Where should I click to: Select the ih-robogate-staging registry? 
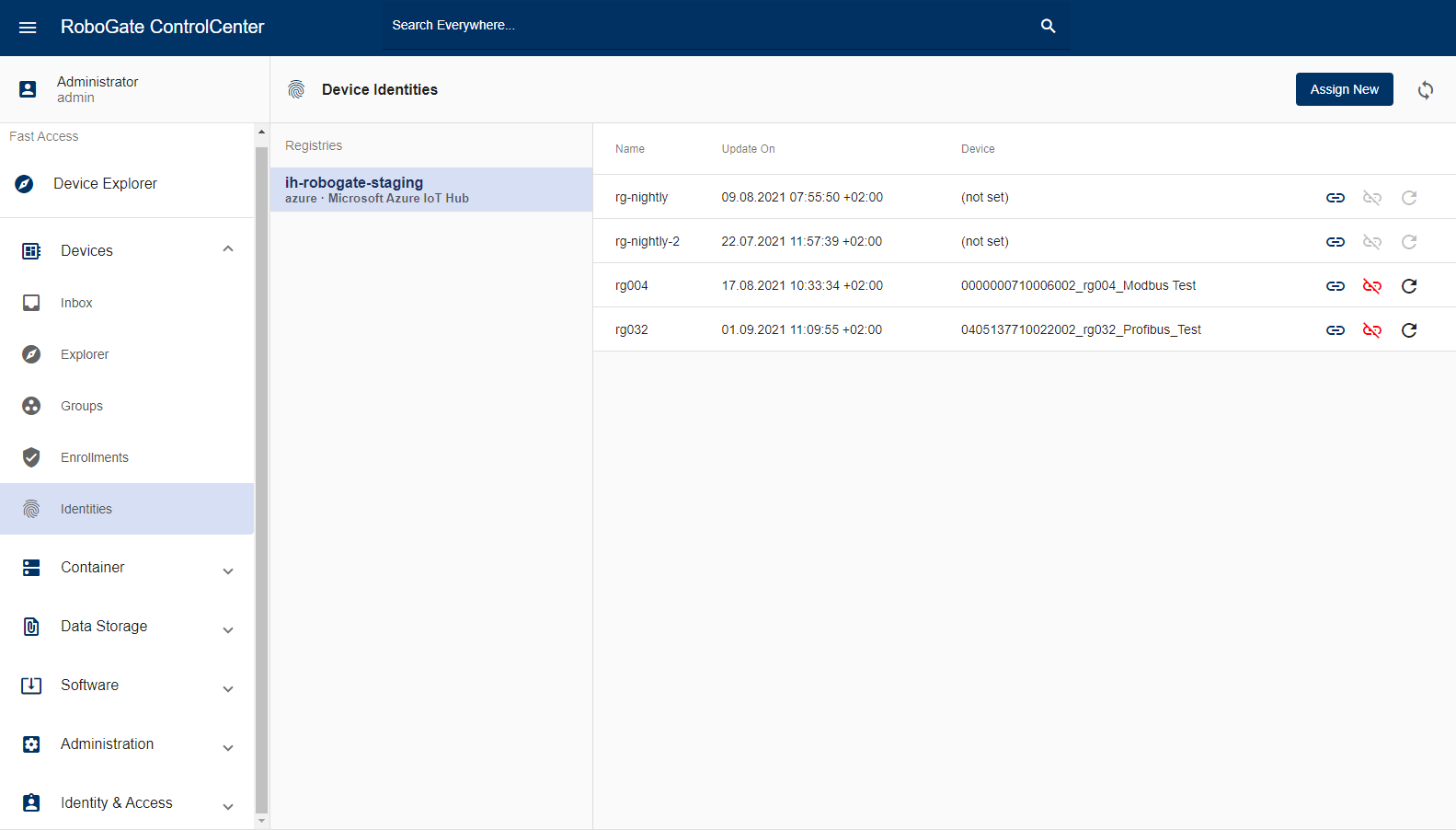pyautogui.click(x=431, y=190)
